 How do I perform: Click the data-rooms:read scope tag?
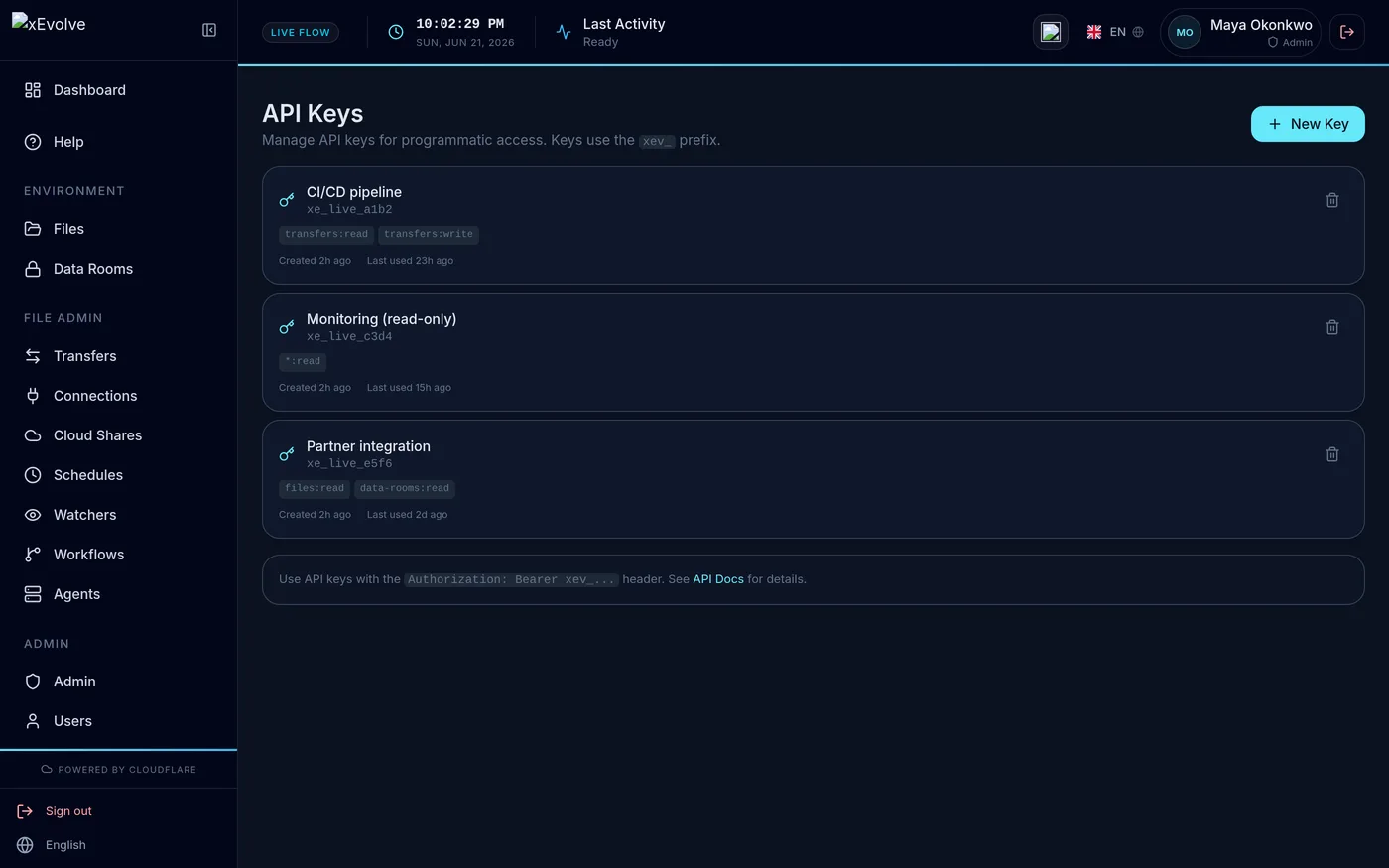pos(405,489)
